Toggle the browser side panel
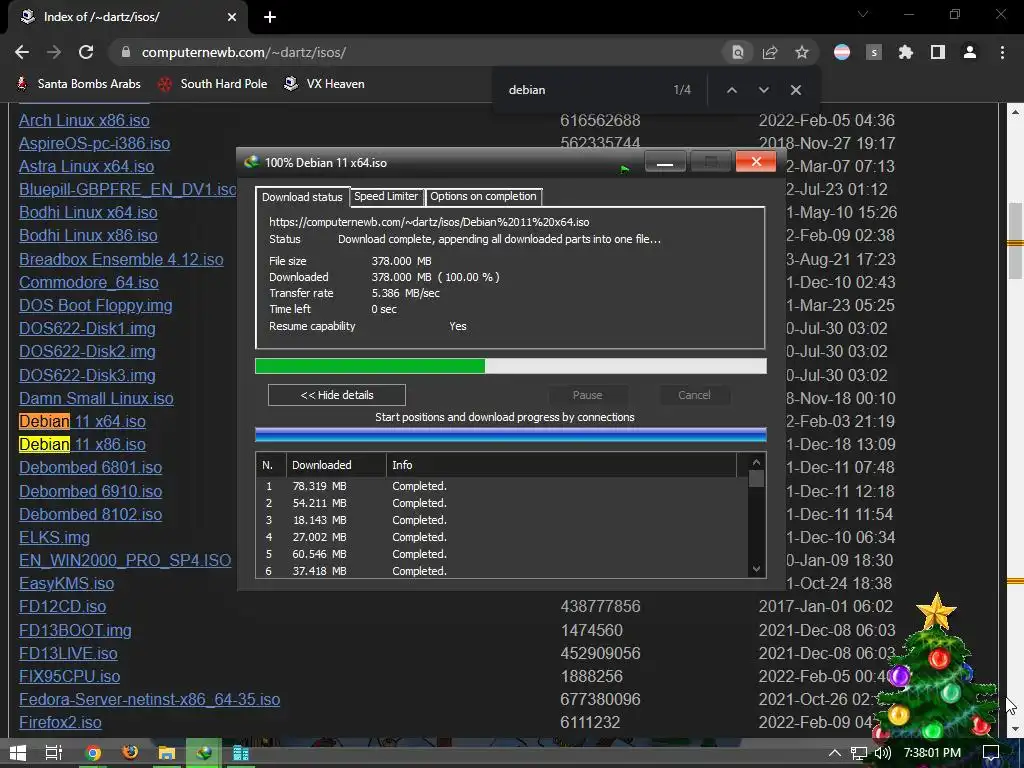 point(938,52)
